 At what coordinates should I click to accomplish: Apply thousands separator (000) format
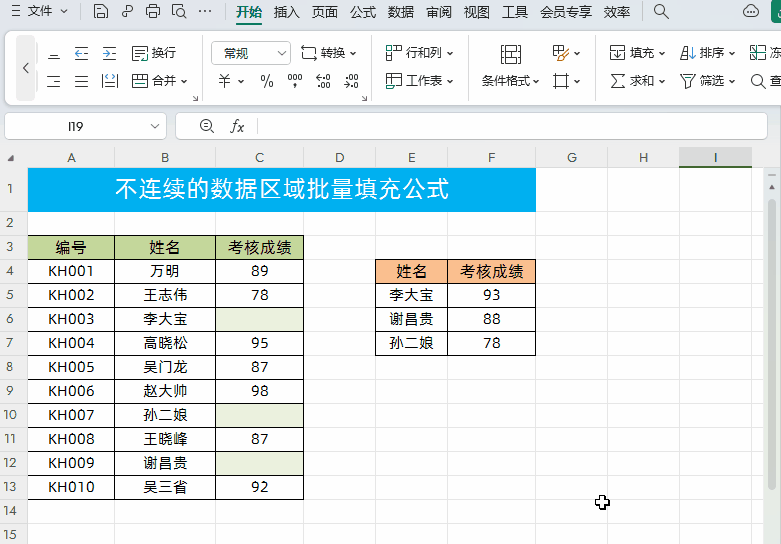click(295, 81)
